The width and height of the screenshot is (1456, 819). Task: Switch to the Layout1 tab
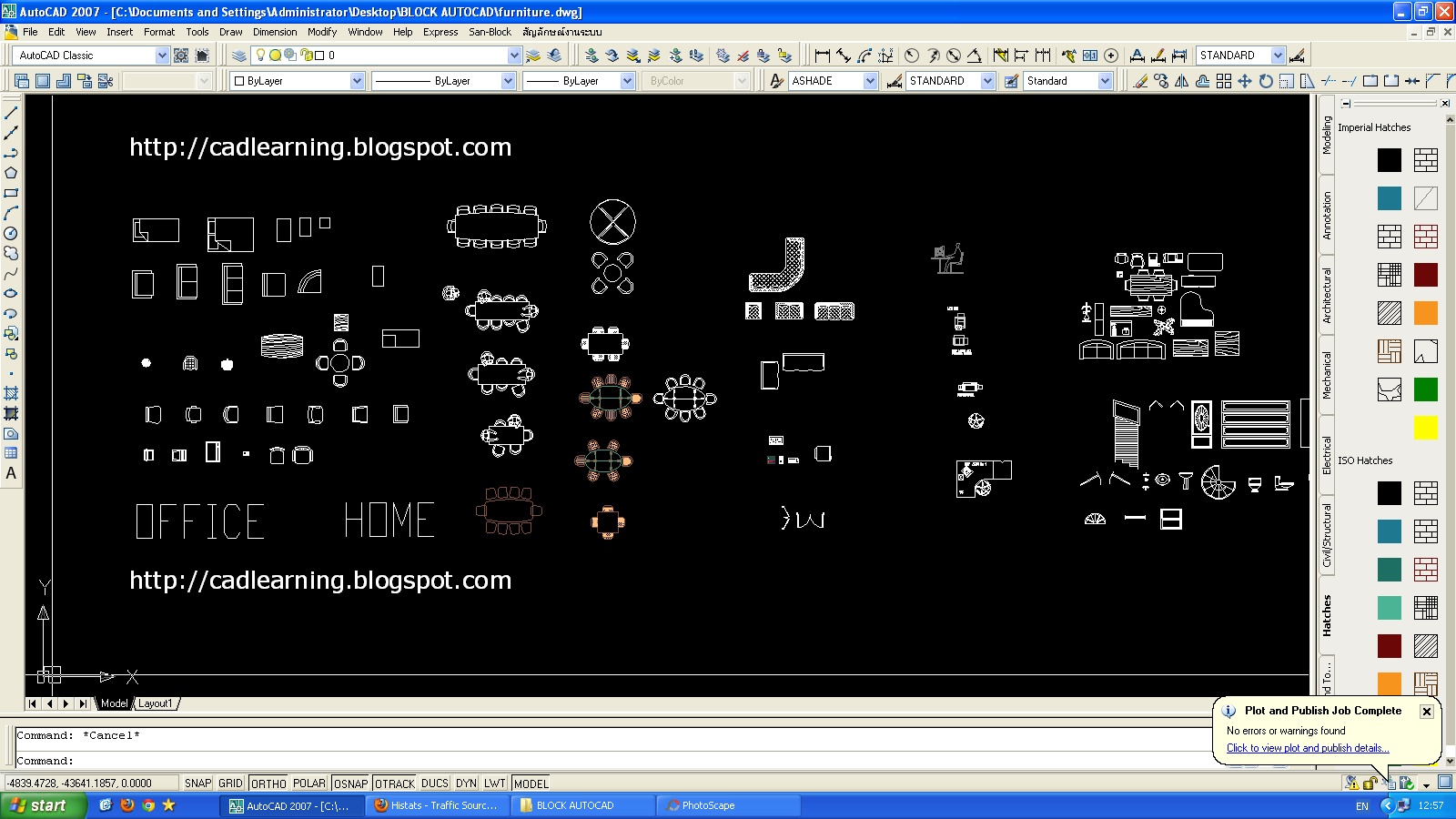pyautogui.click(x=155, y=703)
